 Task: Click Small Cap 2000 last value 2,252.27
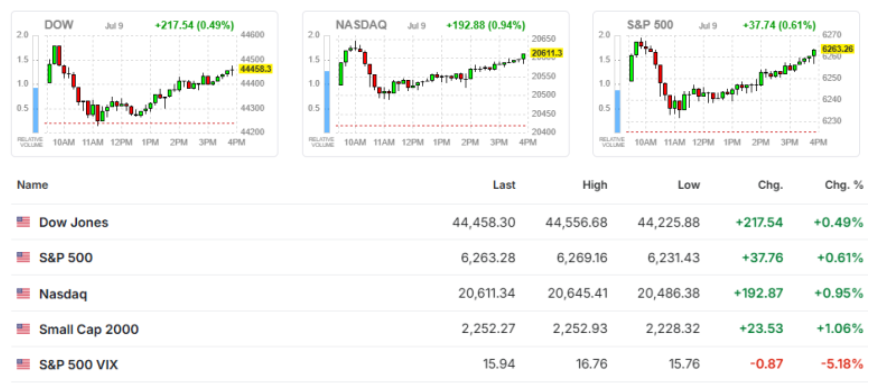click(489, 329)
